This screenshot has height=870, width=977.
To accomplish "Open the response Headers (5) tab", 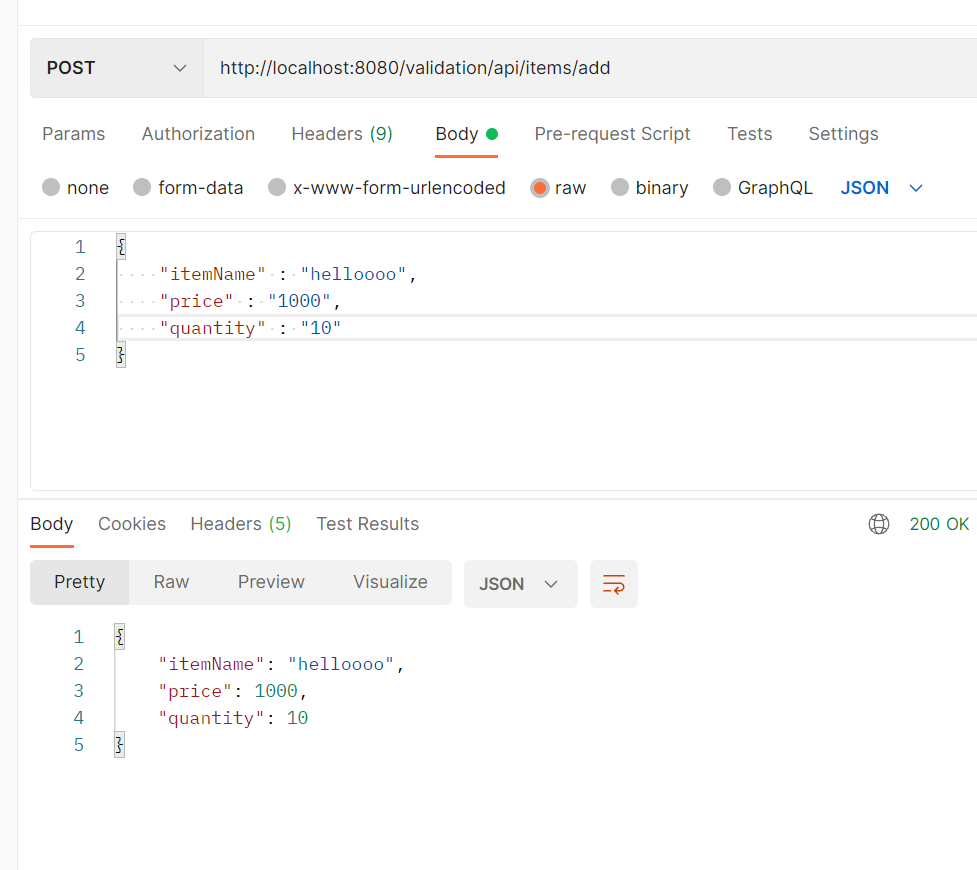I will (x=241, y=524).
